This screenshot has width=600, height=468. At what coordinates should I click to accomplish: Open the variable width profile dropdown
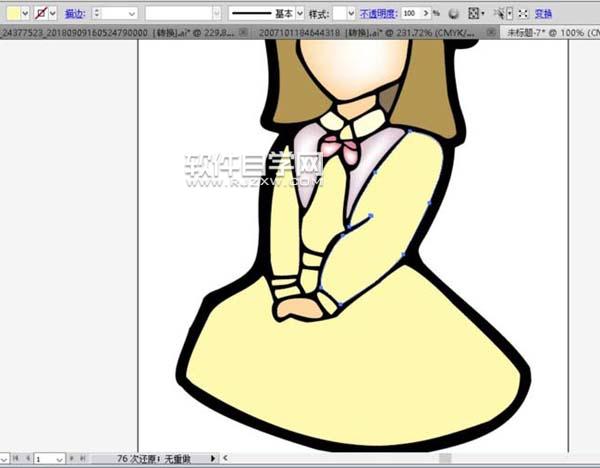(217, 14)
